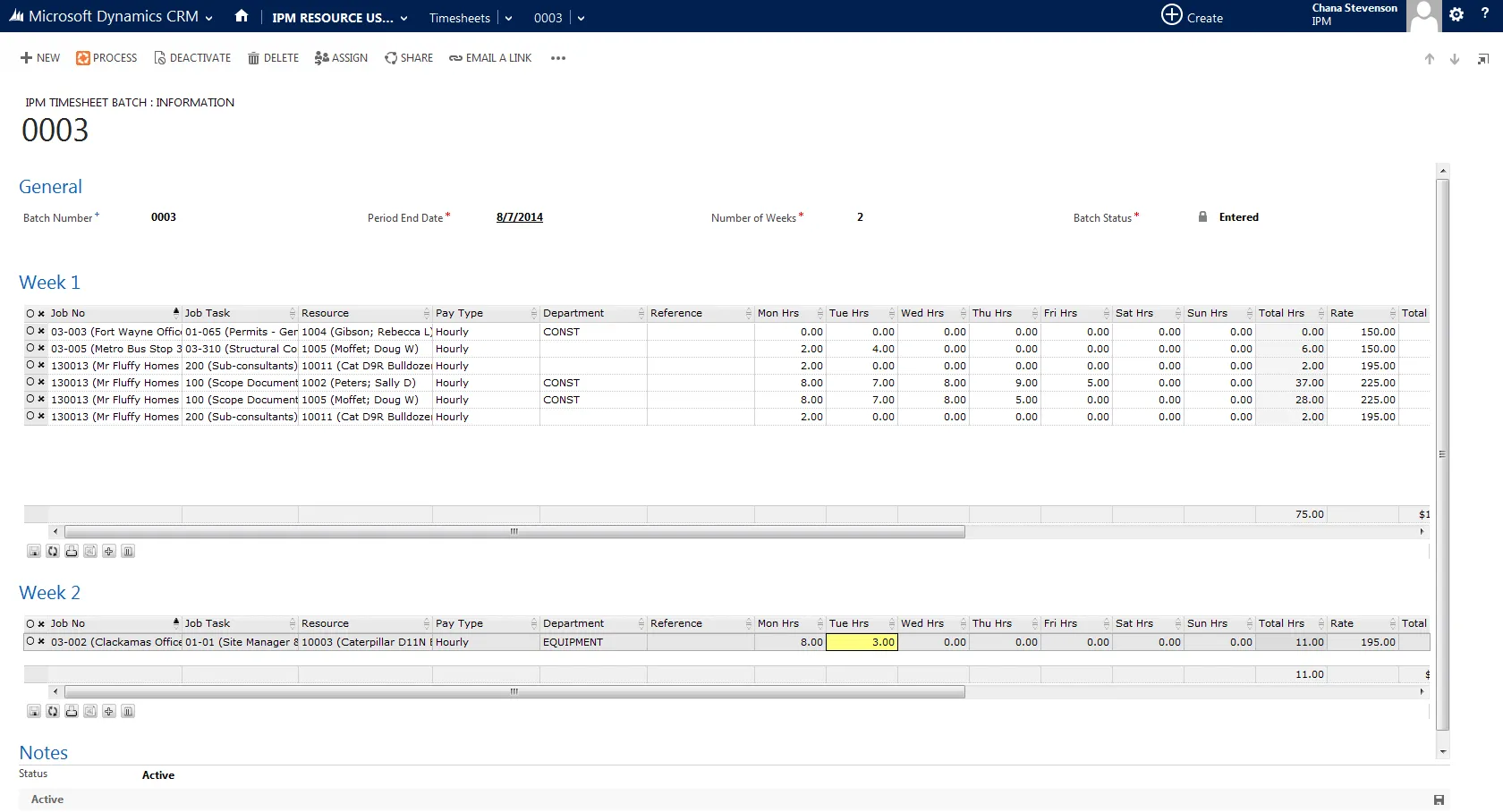Delete selected rows in the Week 2 grid

[x=128, y=711]
